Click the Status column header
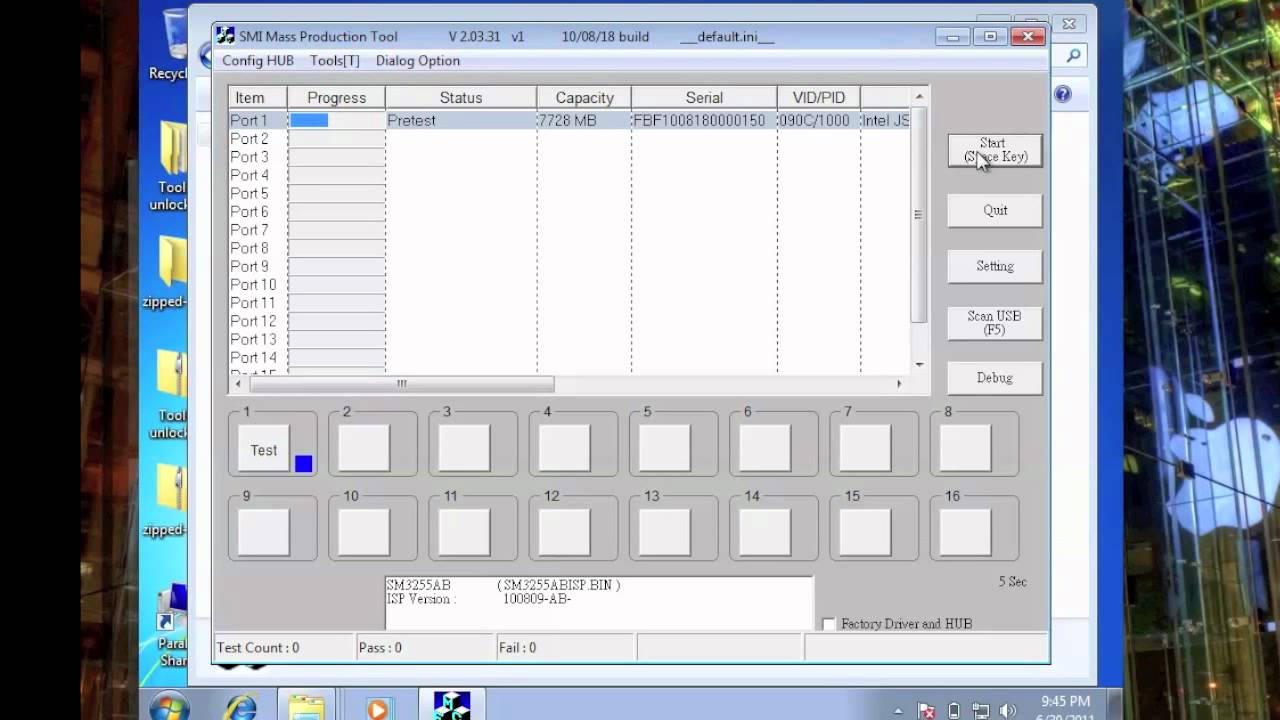Screen dimensions: 1280x720 (461, 98)
